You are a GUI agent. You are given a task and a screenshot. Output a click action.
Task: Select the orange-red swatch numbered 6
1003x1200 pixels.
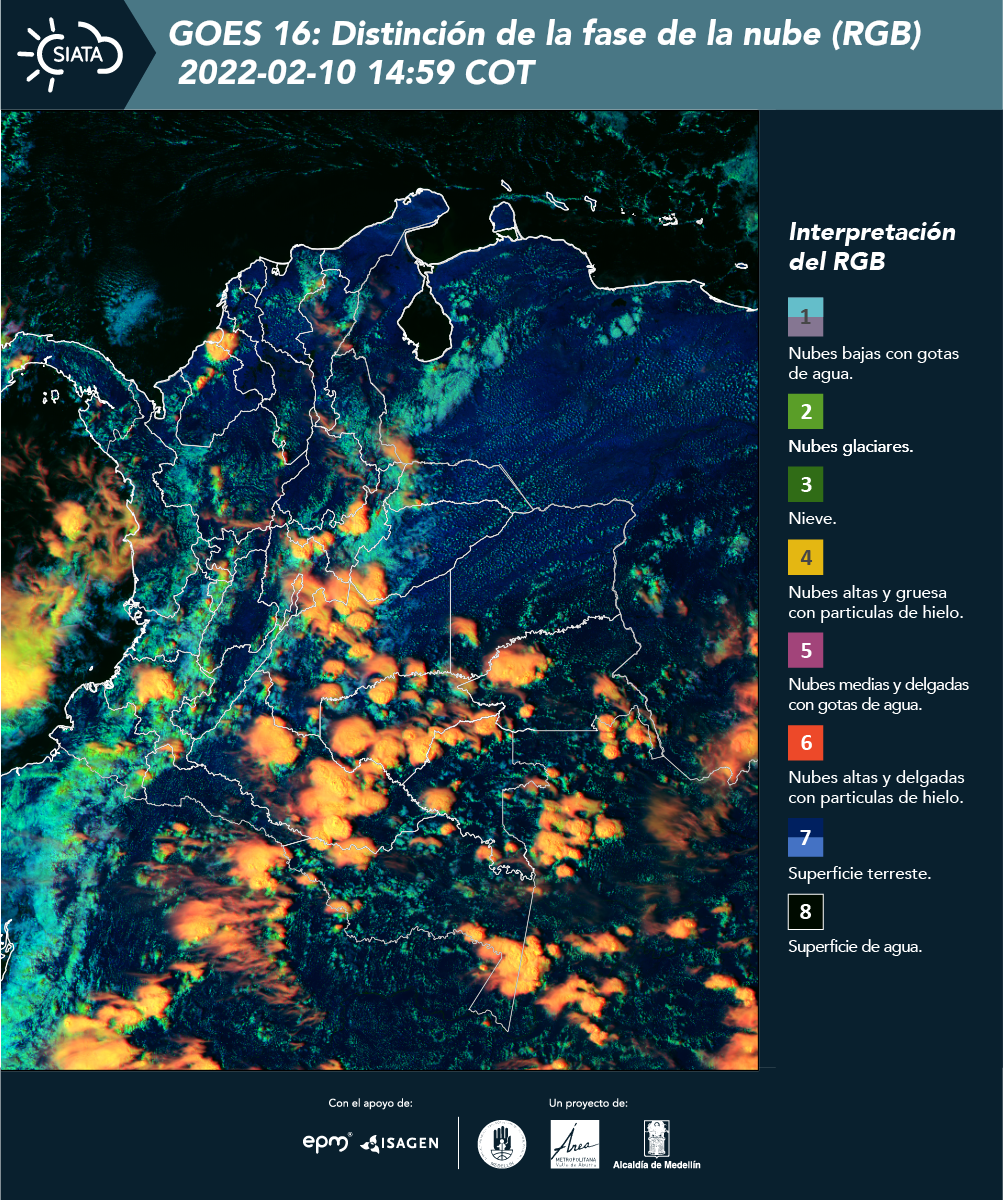[x=805, y=743]
